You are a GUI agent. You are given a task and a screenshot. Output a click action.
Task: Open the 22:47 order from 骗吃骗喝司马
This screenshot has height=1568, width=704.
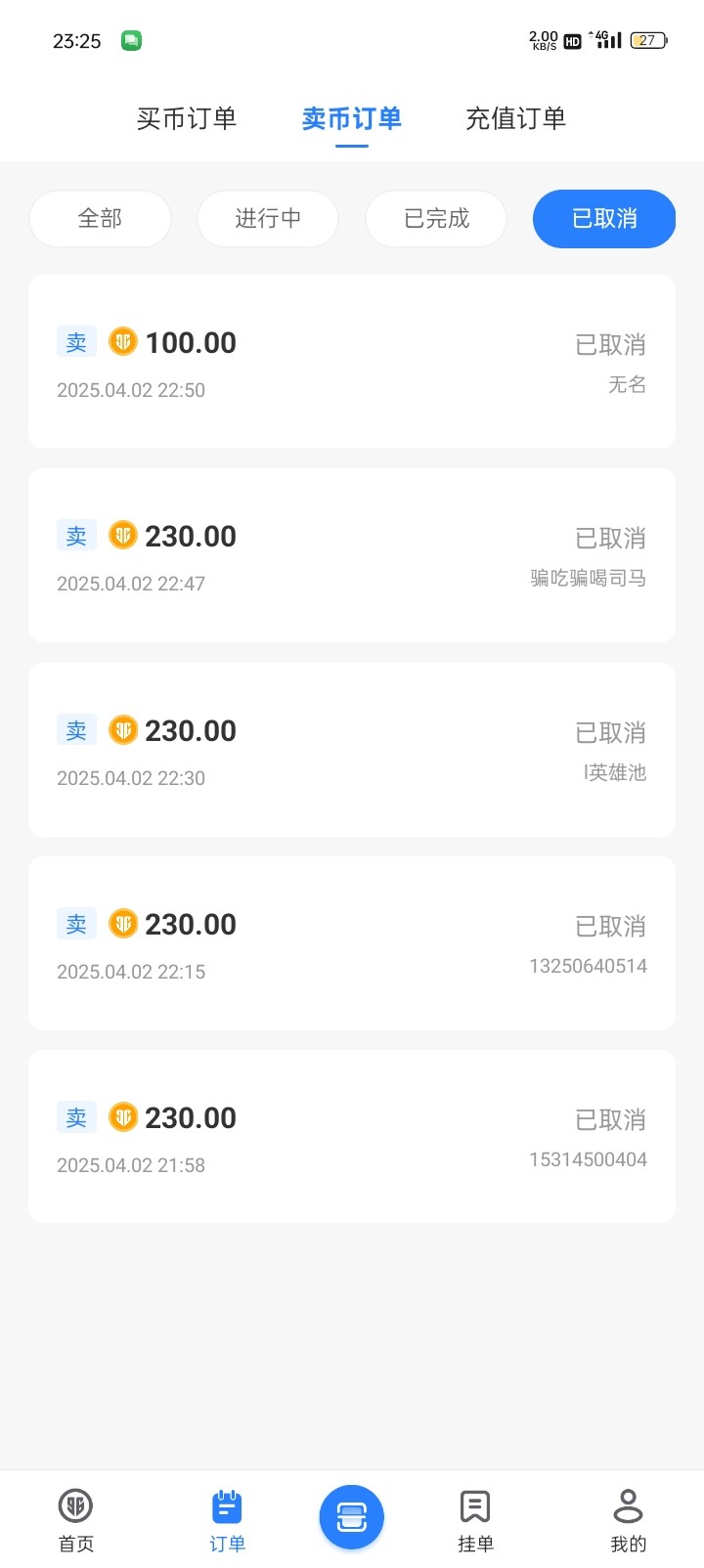(352, 555)
